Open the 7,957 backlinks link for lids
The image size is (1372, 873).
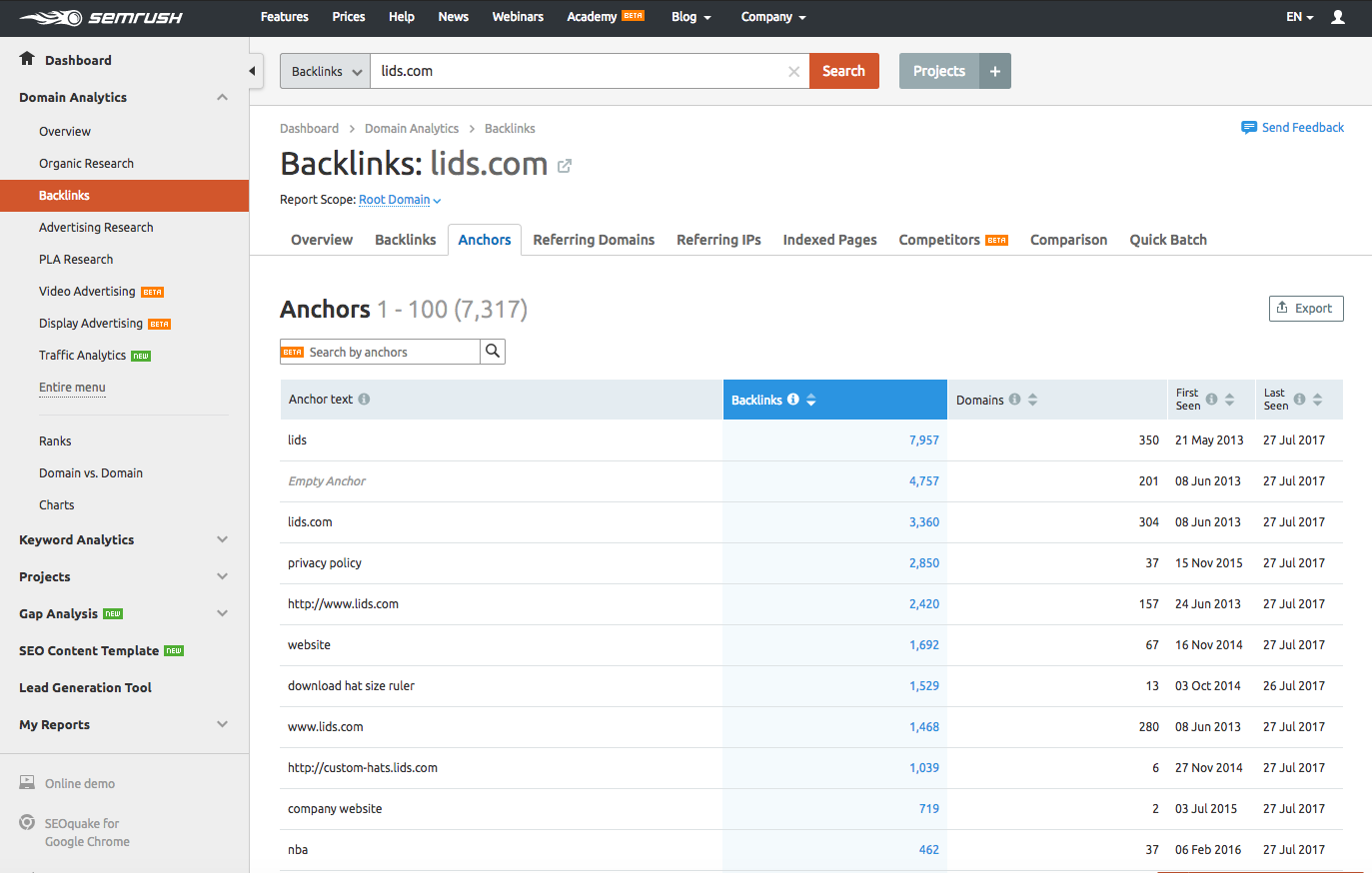[923, 439]
